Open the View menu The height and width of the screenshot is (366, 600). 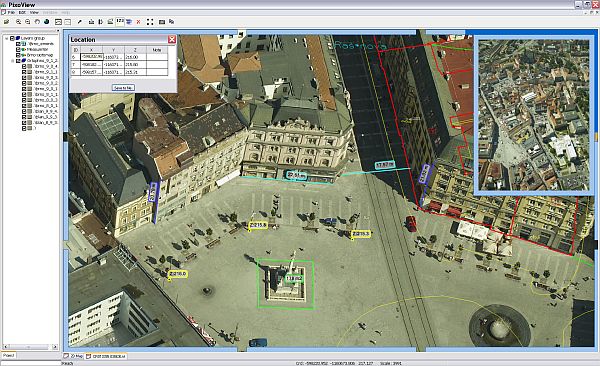click(x=34, y=13)
